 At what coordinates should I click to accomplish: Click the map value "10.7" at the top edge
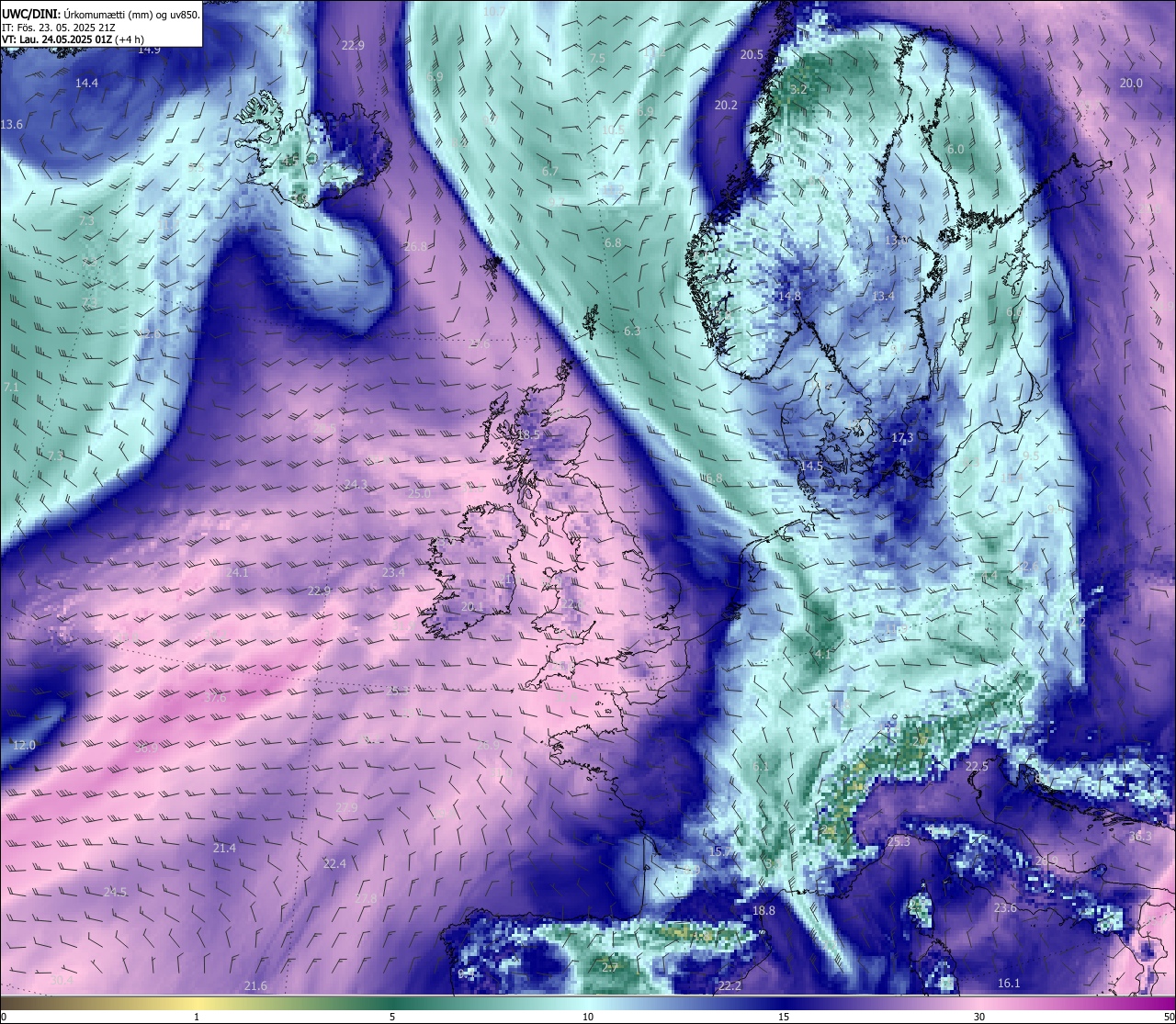click(x=494, y=11)
